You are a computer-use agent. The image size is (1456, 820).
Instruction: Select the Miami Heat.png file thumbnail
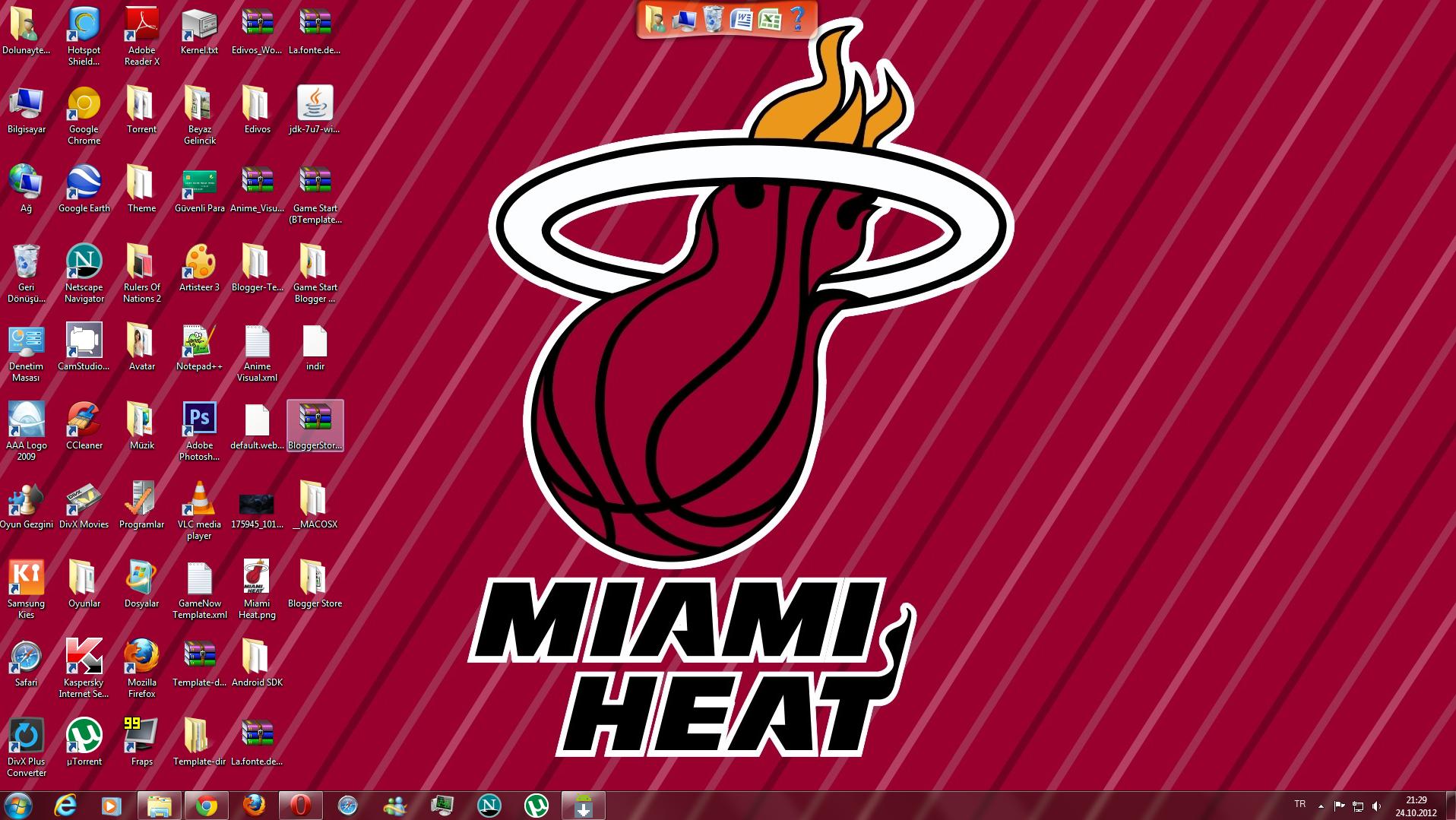[x=258, y=590]
